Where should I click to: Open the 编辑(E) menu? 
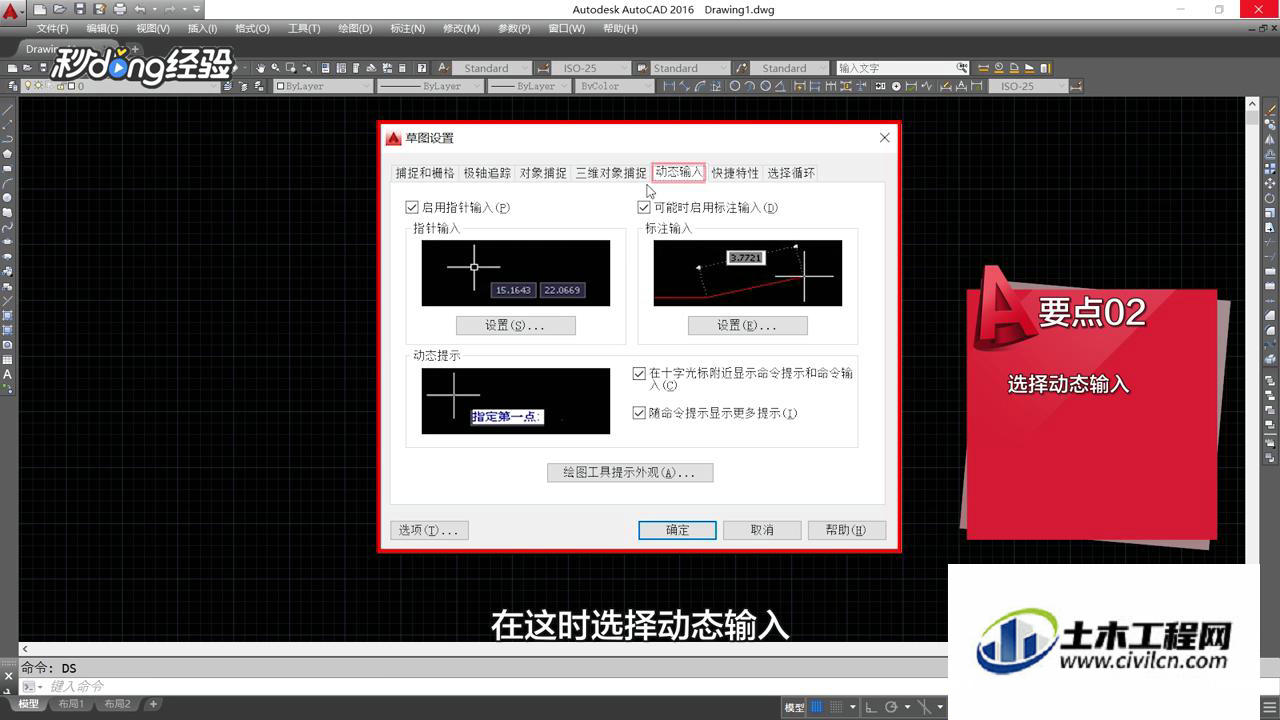102,28
